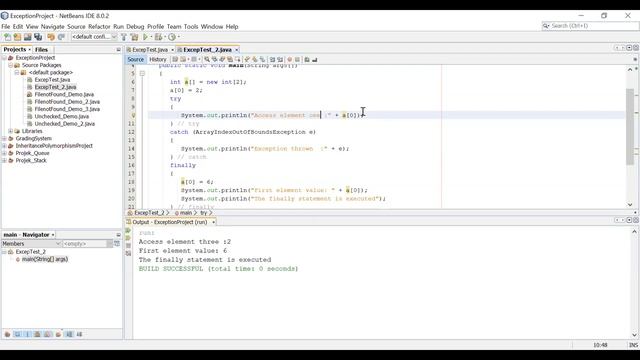Click the ExcepTest_2 breadcrumb item
This screenshot has width=640, height=360.
coord(149,213)
